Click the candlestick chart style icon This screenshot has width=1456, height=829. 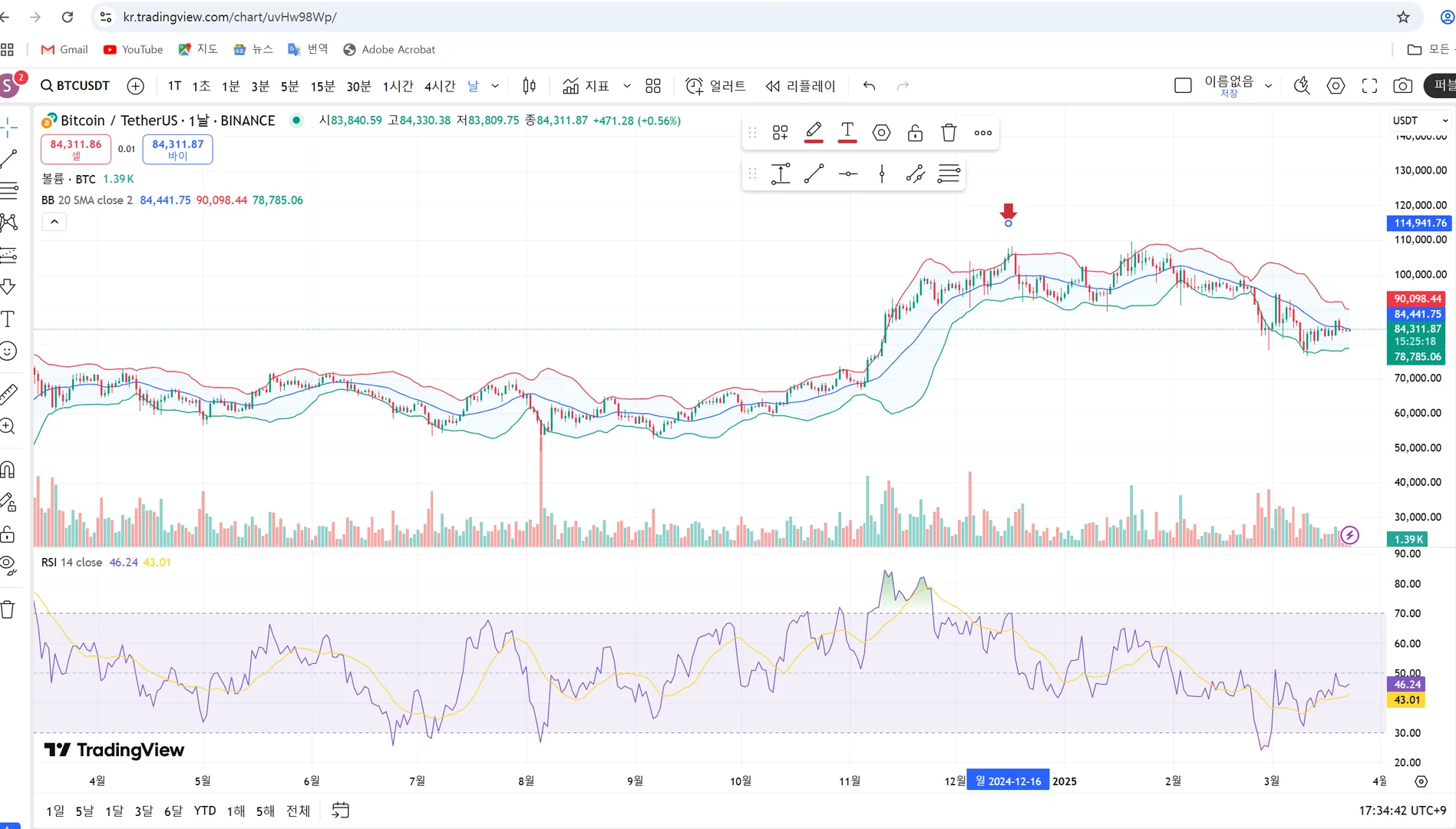(529, 86)
